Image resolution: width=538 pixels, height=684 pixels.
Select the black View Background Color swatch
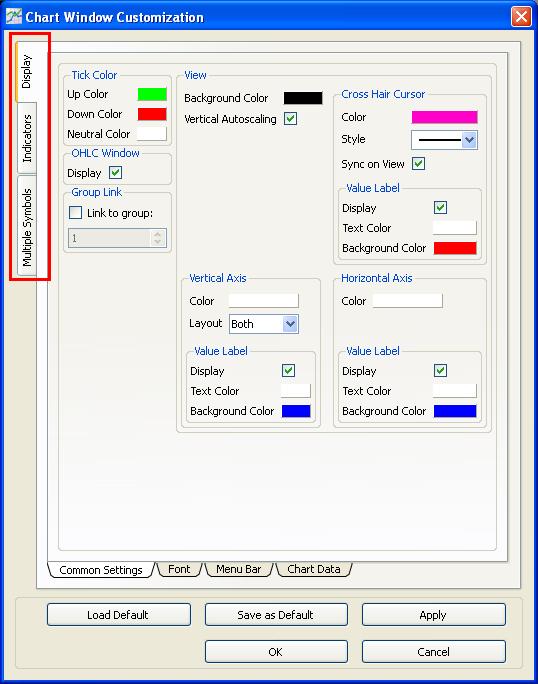[303, 98]
